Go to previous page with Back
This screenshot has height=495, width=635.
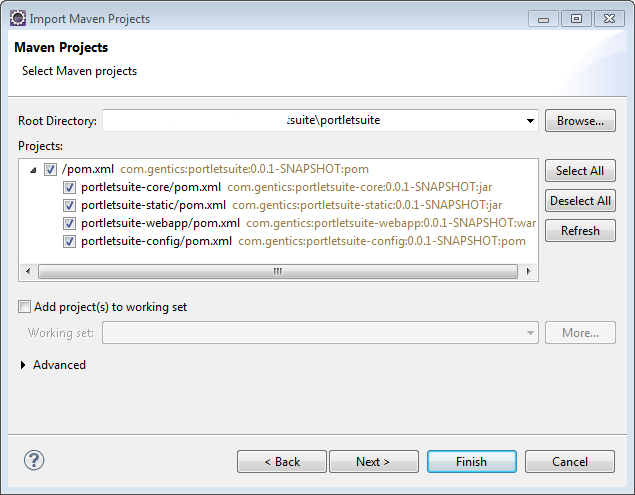click(282, 461)
